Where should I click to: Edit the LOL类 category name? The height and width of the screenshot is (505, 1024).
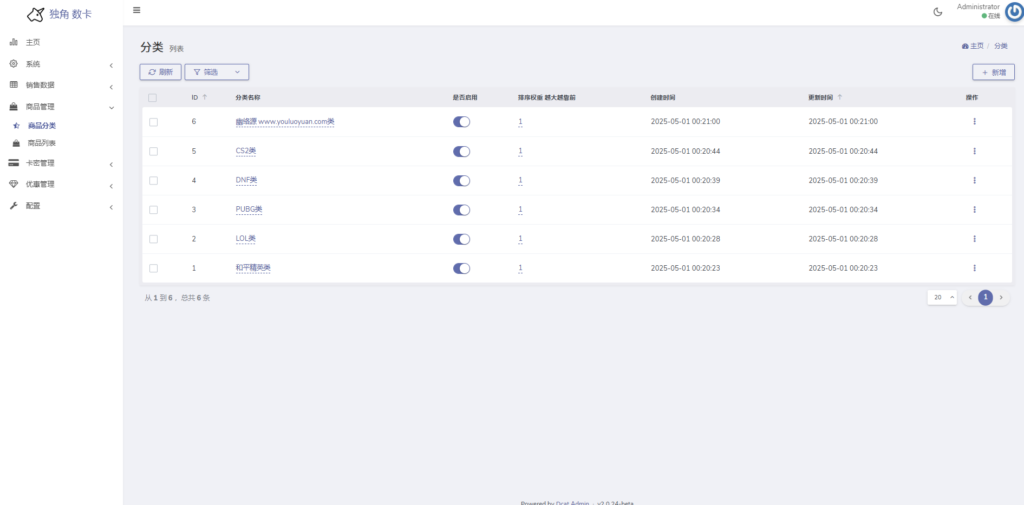[246, 239]
